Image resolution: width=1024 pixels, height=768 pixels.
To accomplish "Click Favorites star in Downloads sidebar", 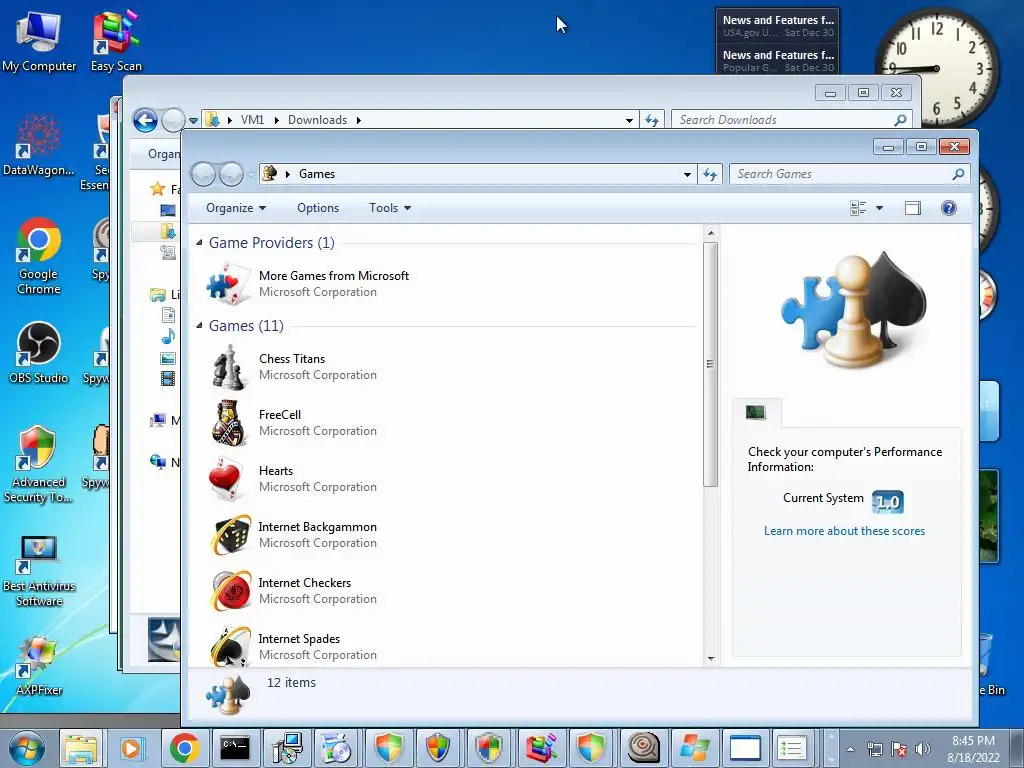I will pyautogui.click(x=157, y=189).
